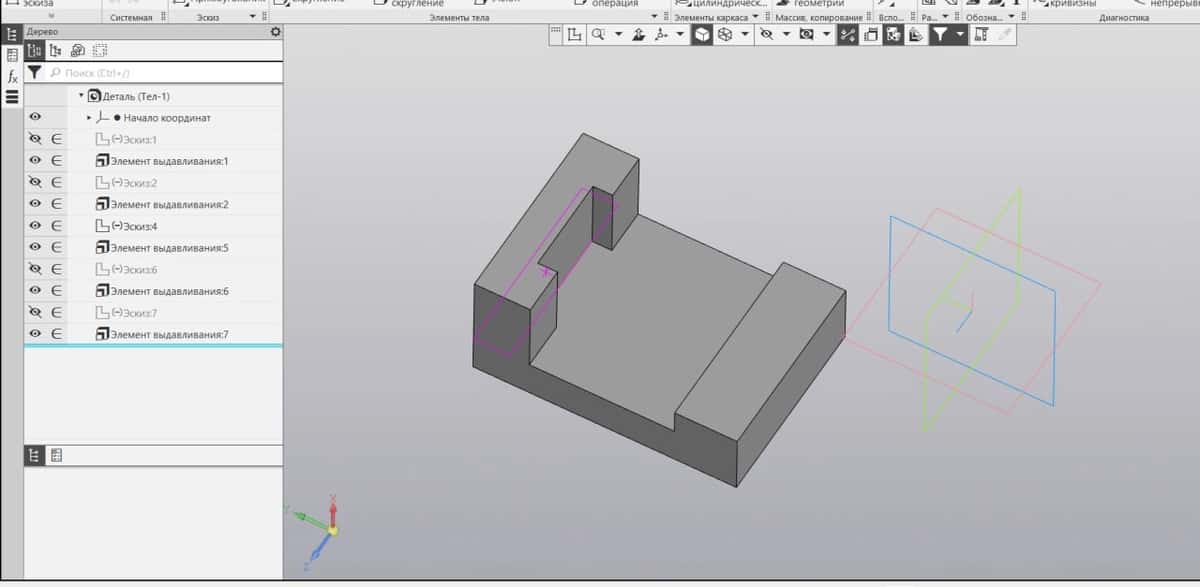Click the zoom magnifier in view toolbar
This screenshot has height=587, width=1200.
pos(598,35)
